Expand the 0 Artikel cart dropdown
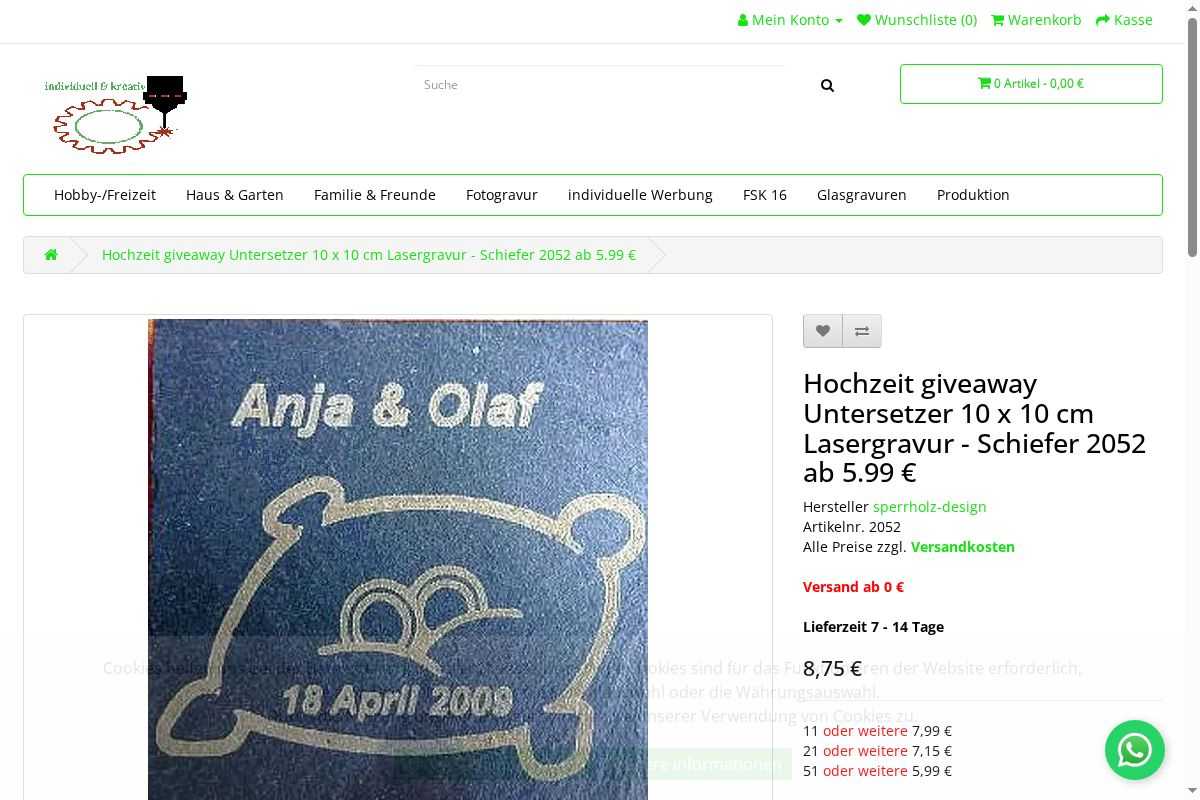Viewport: 1200px width, 800px height. coord(1031,84)
